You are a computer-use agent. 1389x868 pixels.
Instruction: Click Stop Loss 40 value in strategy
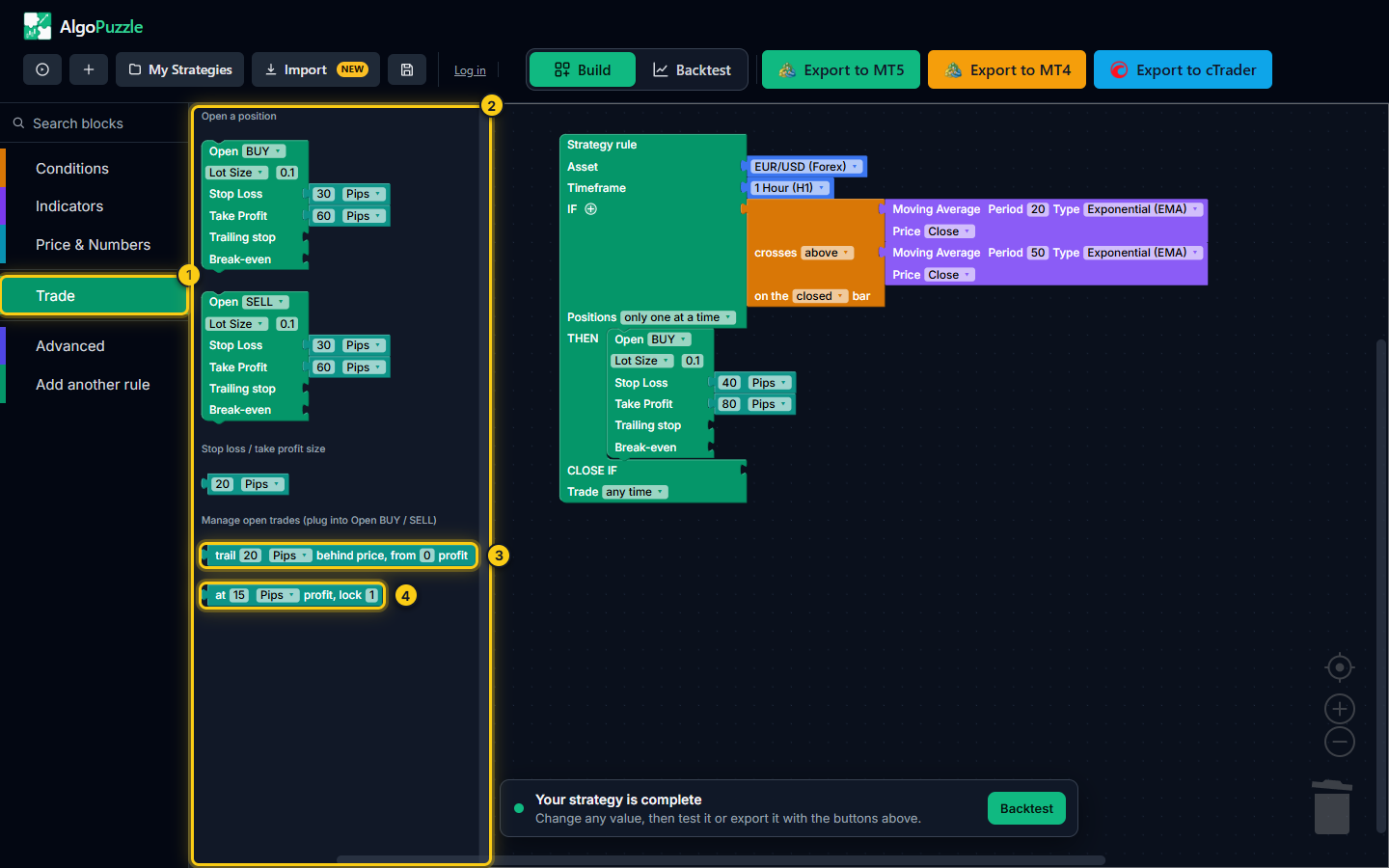729,383
